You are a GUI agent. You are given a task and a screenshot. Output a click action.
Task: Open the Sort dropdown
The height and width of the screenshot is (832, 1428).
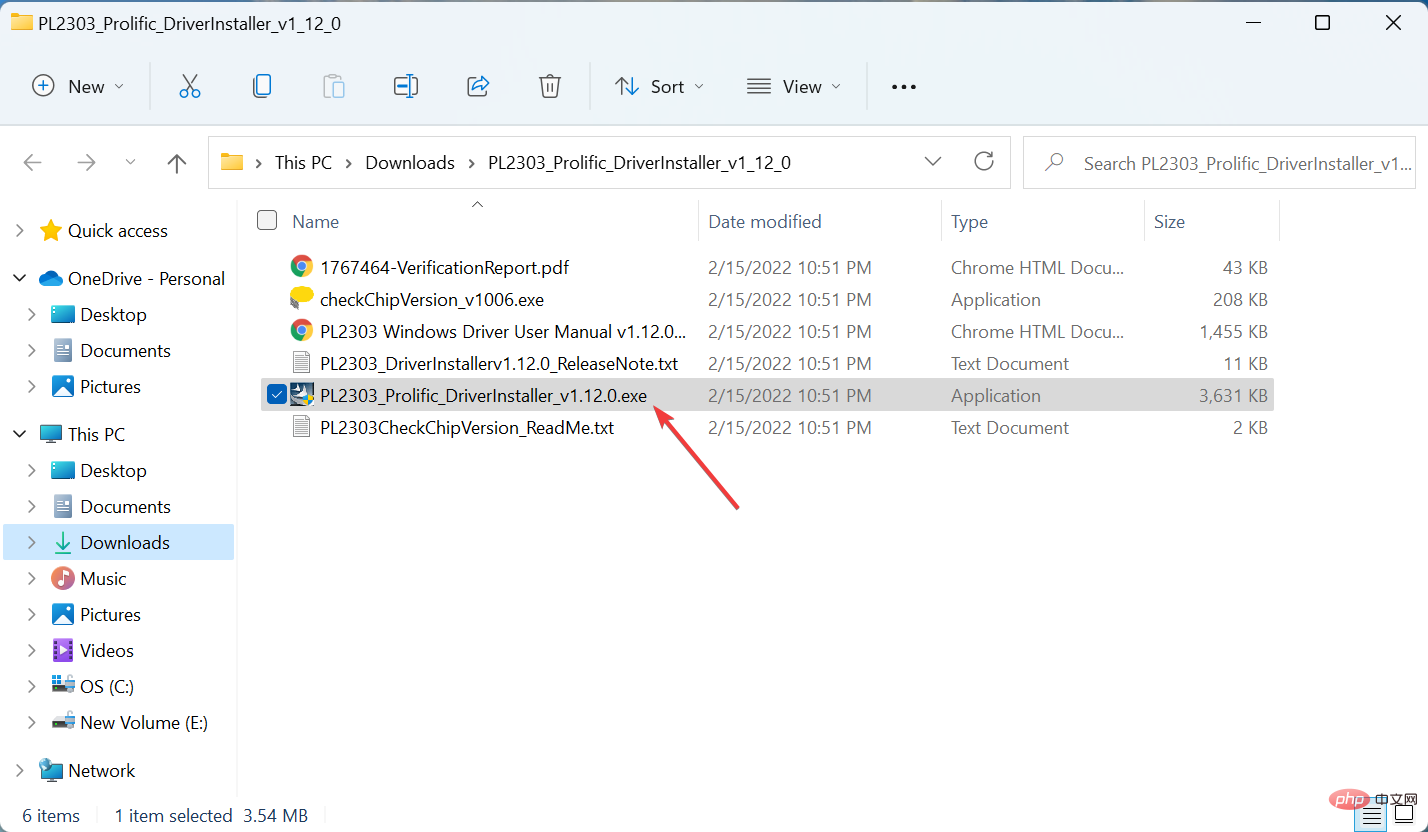tap(659, 86)
